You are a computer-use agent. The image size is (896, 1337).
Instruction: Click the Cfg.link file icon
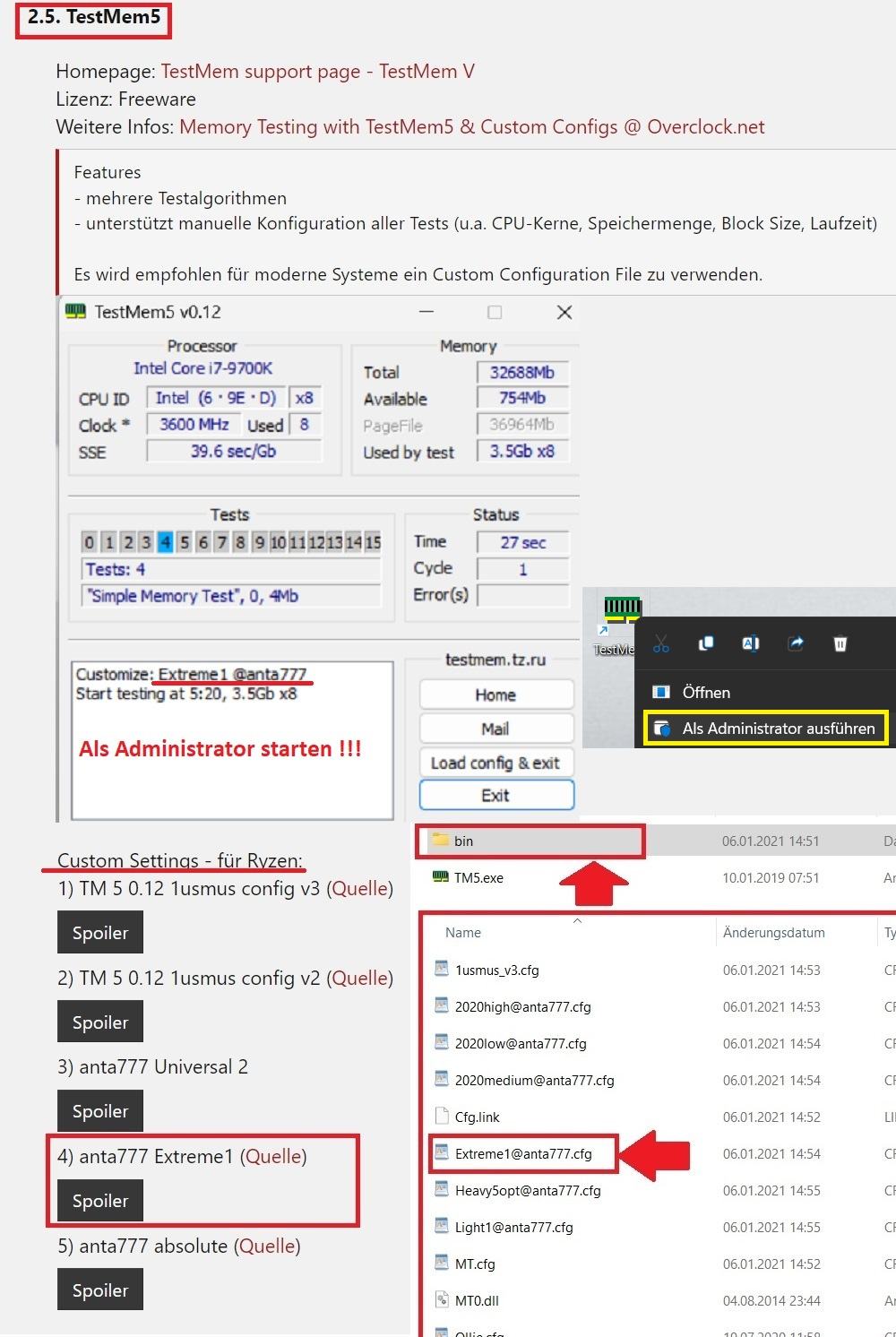441,1116
